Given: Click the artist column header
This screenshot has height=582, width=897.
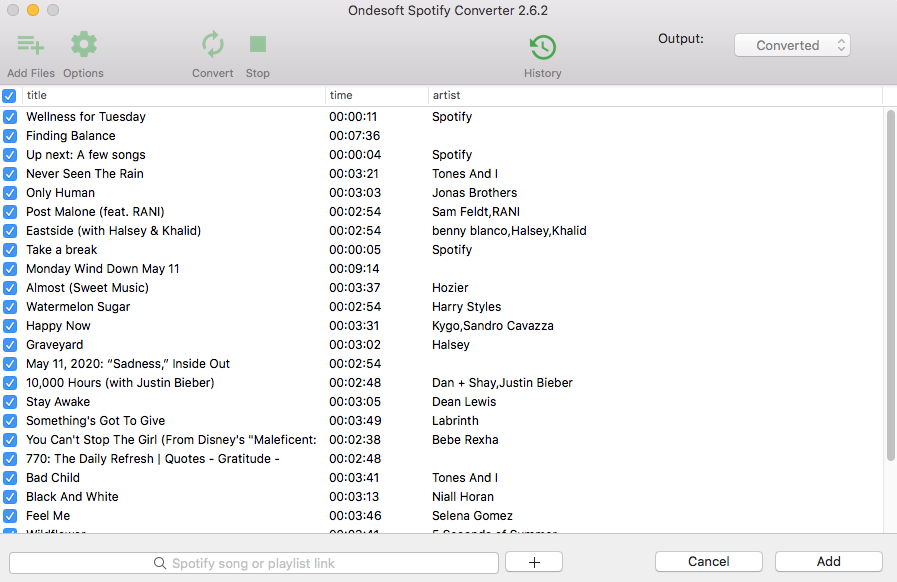Looking at the screenshot, I should coord(655,95).
